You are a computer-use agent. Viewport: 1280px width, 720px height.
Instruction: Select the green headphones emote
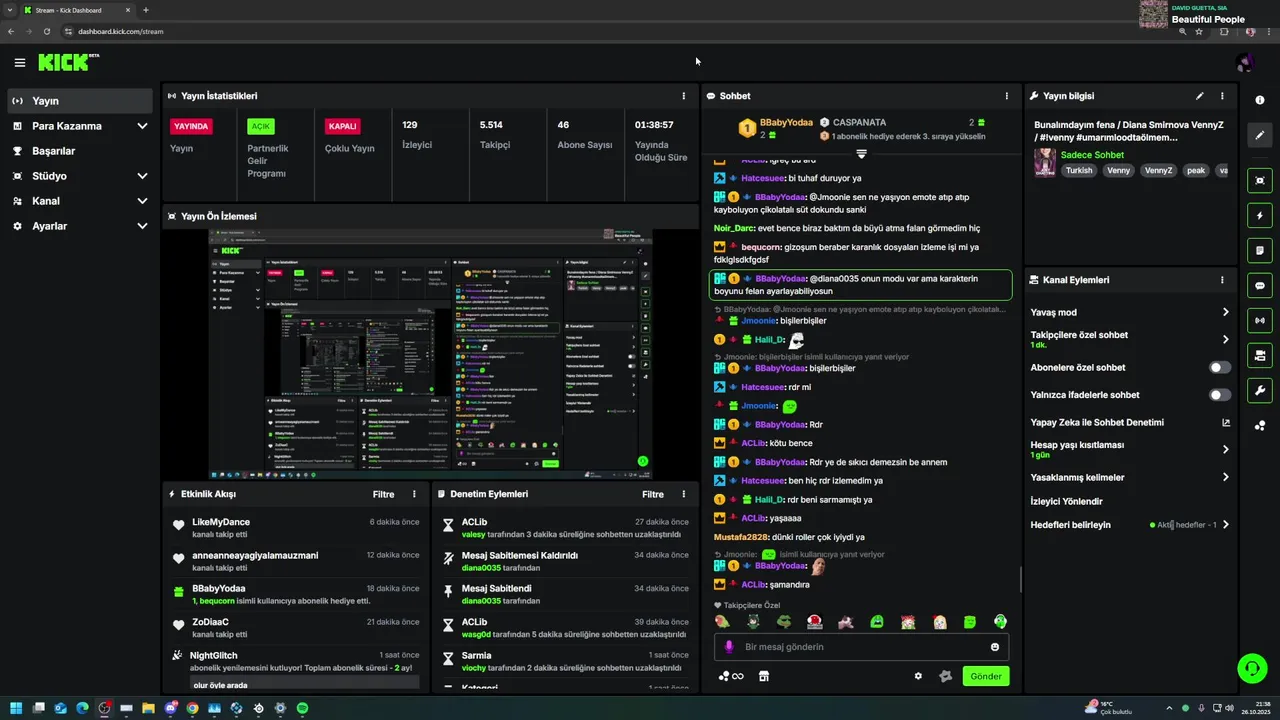(x=1001, y=622)
